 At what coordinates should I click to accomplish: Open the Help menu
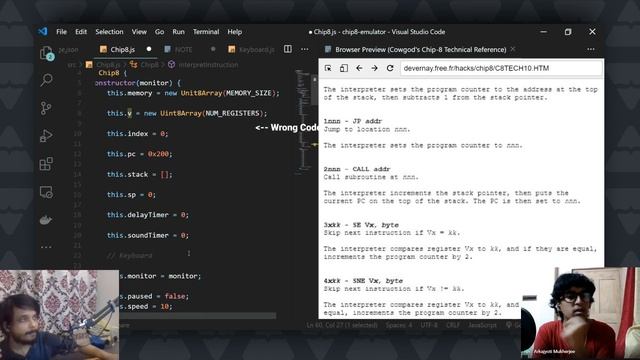point(235,31)
